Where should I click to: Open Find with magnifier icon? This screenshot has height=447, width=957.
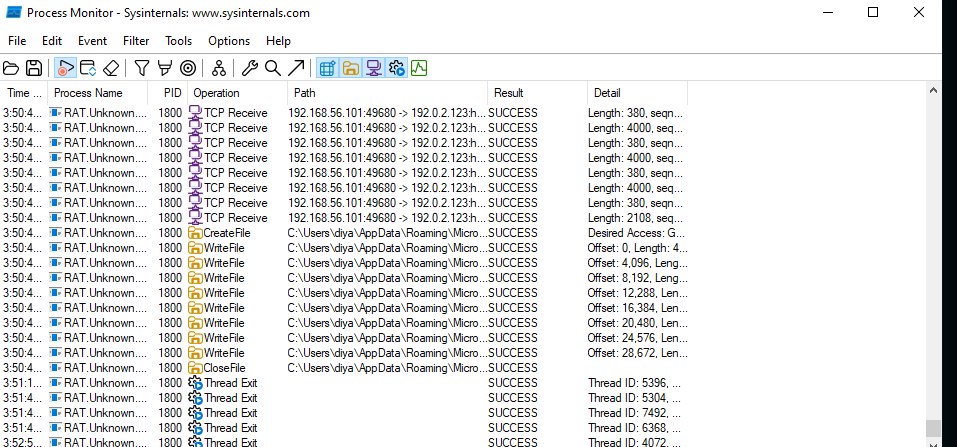[273, 68]
